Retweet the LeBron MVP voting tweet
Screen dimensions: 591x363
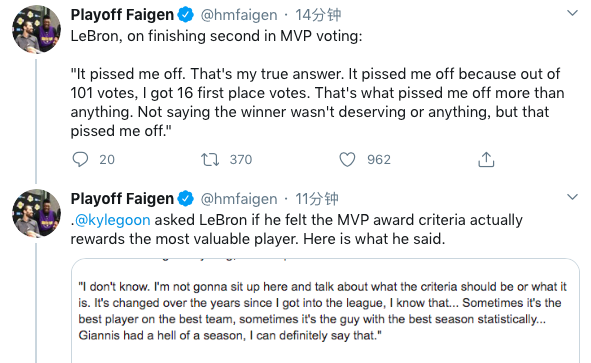pyautogui.click(x=210, y=159)
